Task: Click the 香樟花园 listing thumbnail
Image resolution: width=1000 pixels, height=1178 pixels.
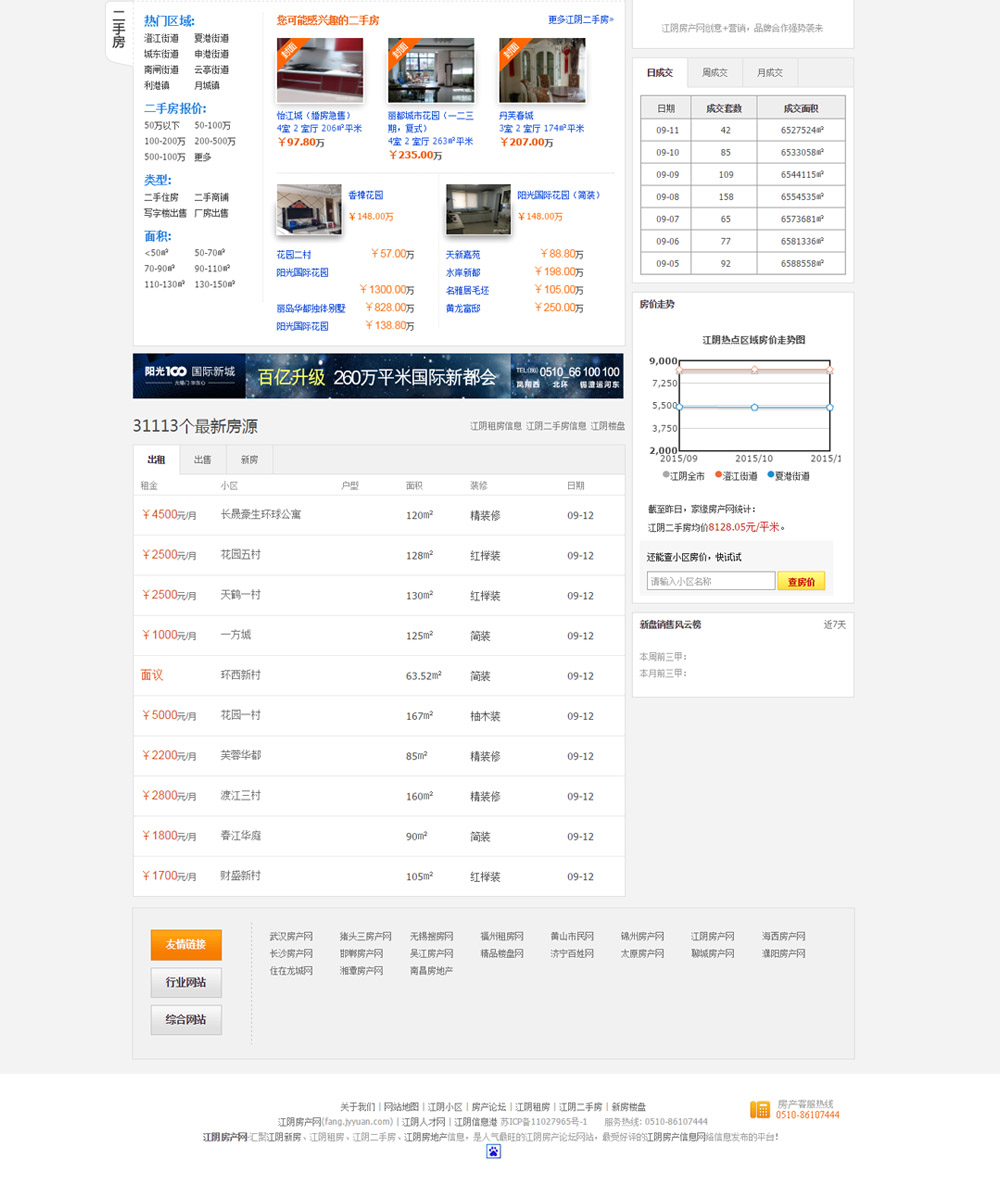Action: click(309, 209)
